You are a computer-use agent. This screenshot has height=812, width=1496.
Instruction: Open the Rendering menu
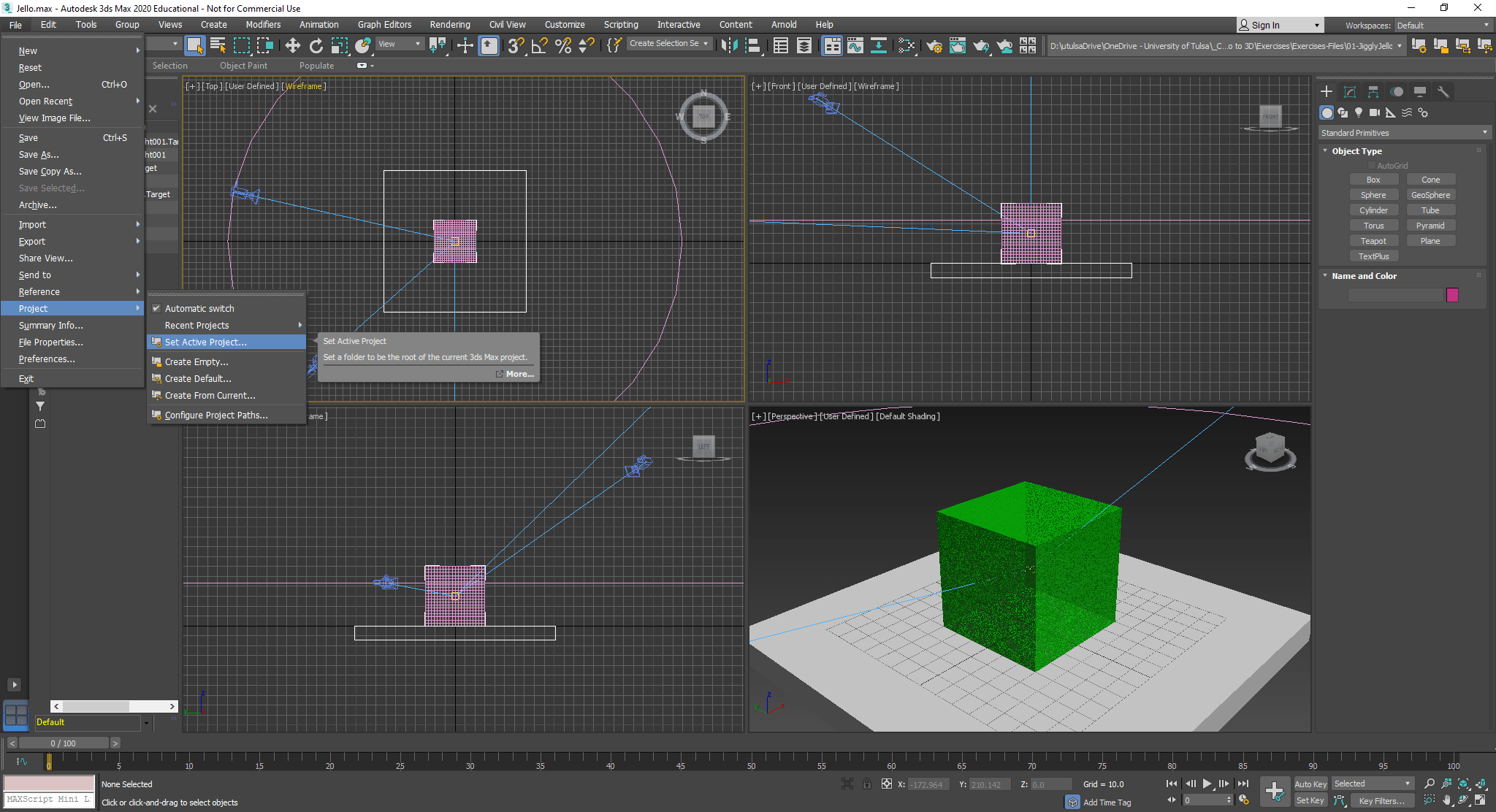click(450, 24)
